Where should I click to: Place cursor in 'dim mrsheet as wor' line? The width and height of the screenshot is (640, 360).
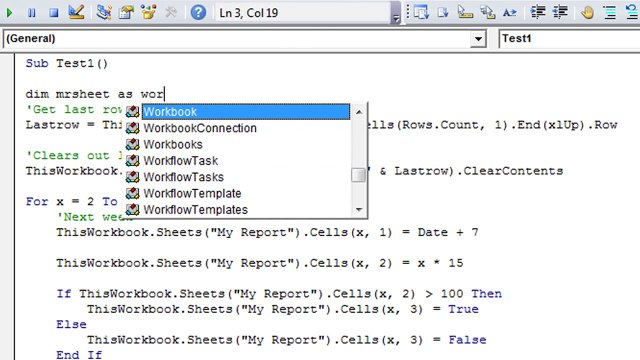coord(95,94)
